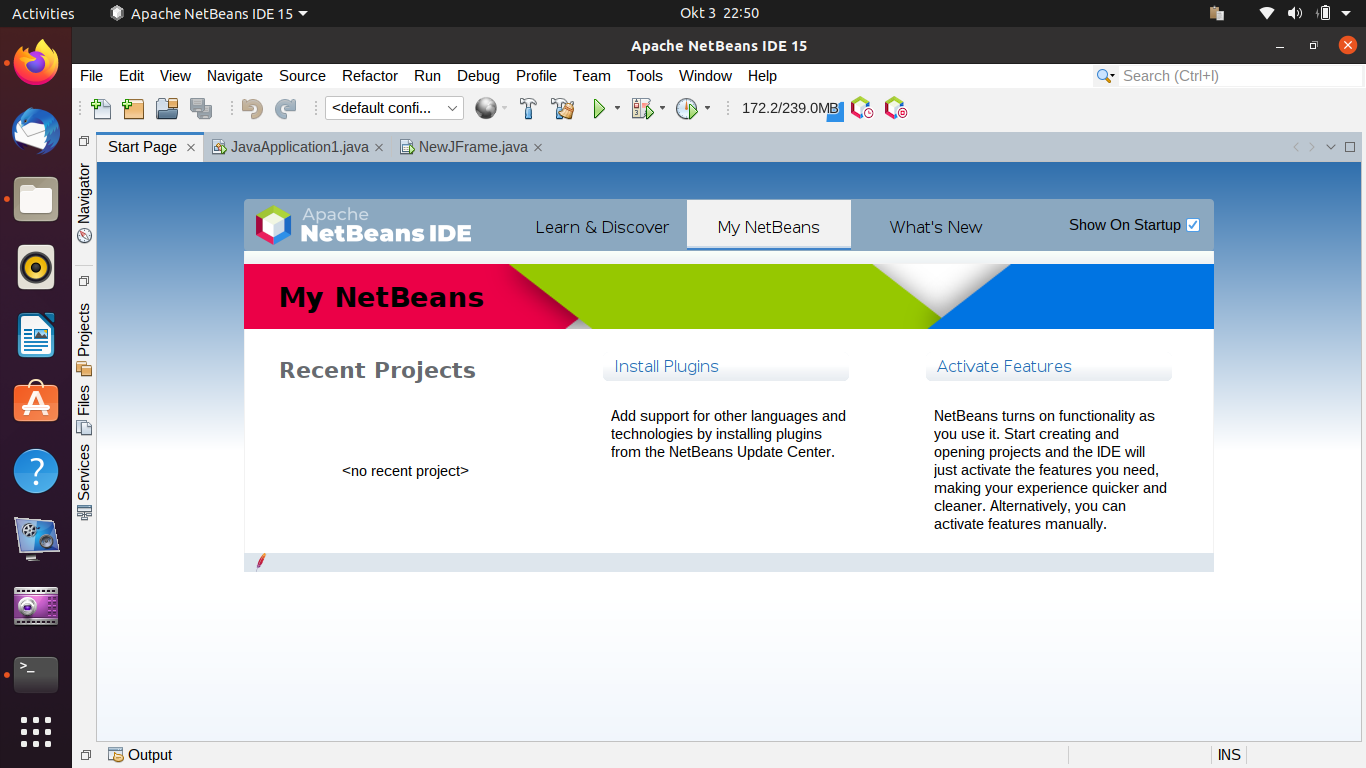The width and height of the screenshot is (1366, 768).
Task: Open the Team menu
Action: (592, 76)
